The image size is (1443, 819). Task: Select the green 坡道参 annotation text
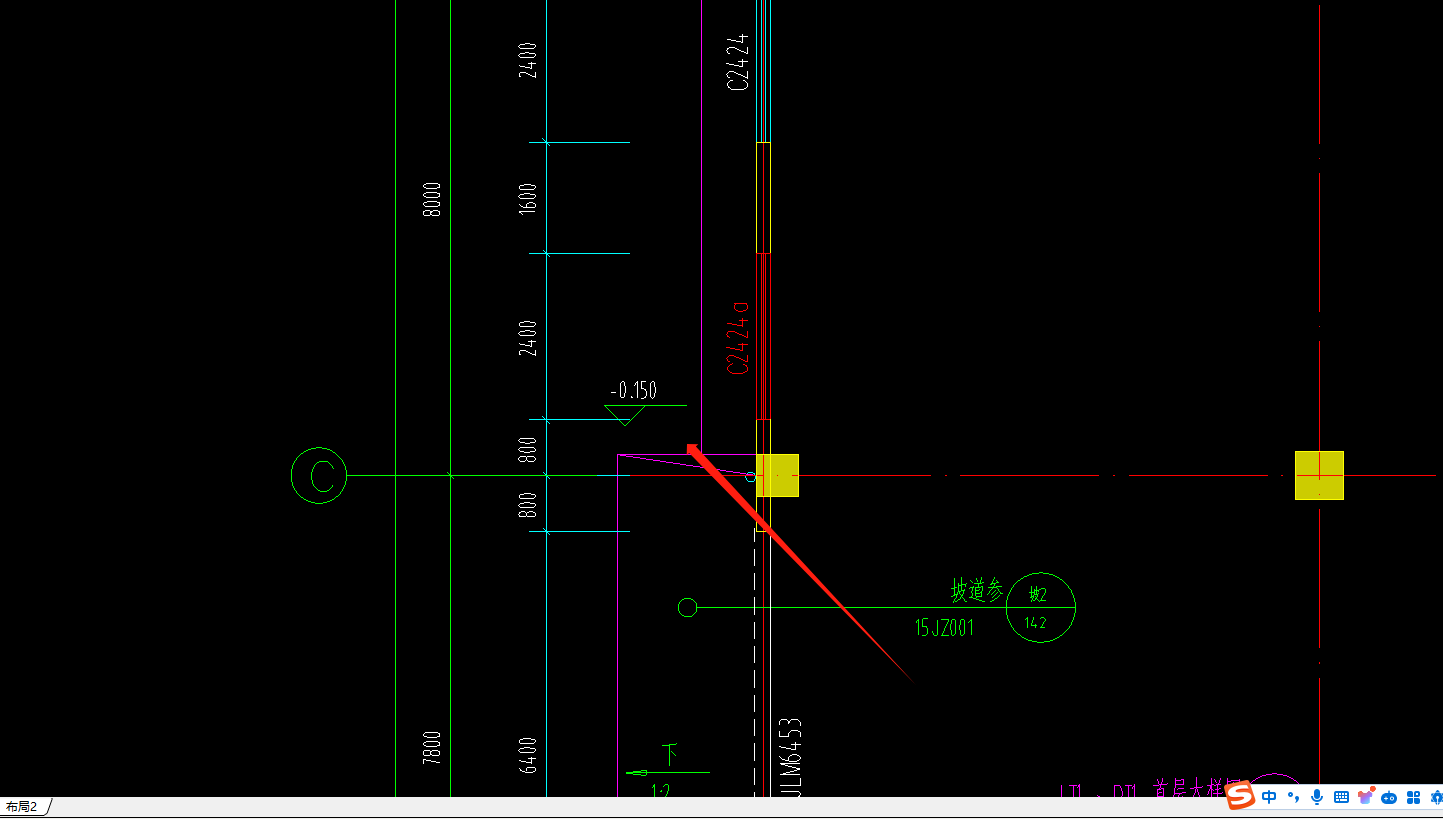[x=977, y=590]
